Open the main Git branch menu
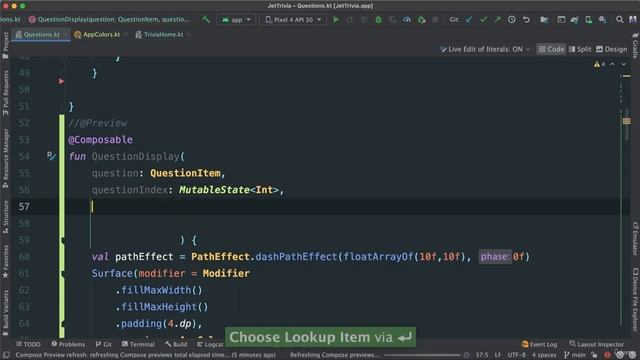Image resolution: width=640 pixels, height=360 pixels. pyautogui.click(x=575, y=355)
